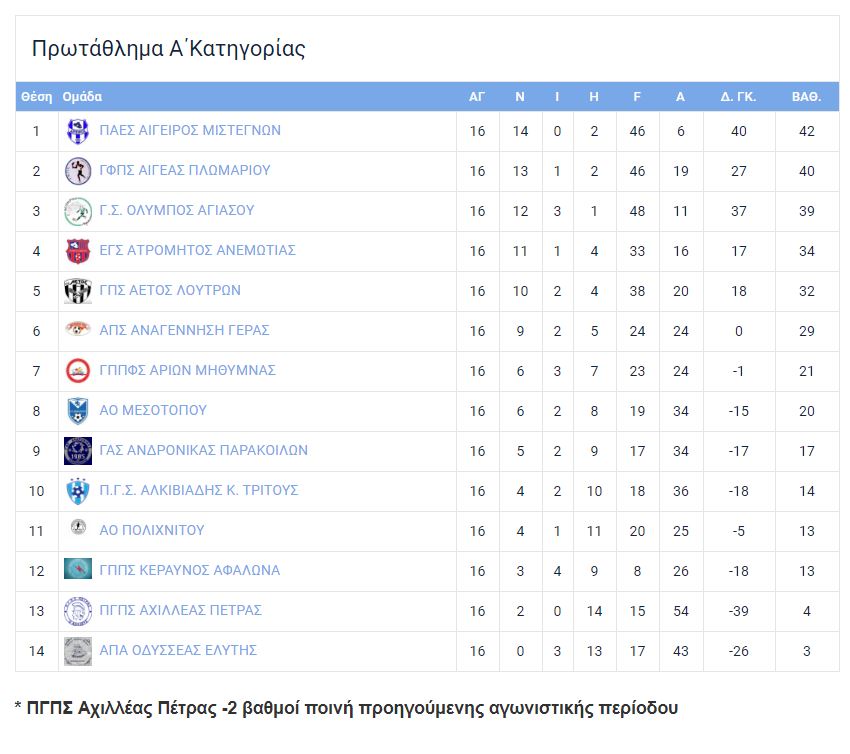Screen dimensions: 850x754
Task: Click the ΠΑΕΣ ΑΙΓΕΙΡΟΣ ΜΙΣΤΕΓΝΩΝ team logo
Action: coord(78,131)
